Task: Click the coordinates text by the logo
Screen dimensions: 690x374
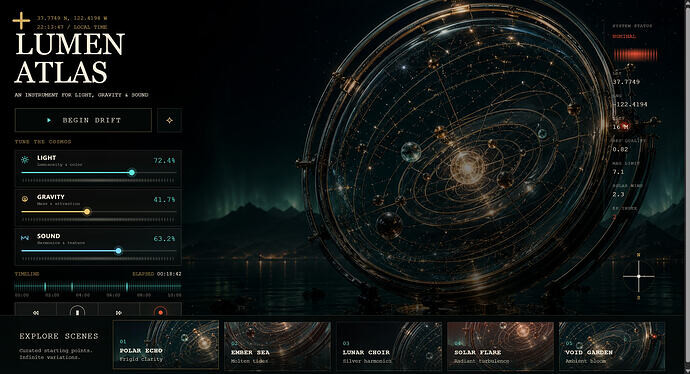Action: tap(72, 18)
